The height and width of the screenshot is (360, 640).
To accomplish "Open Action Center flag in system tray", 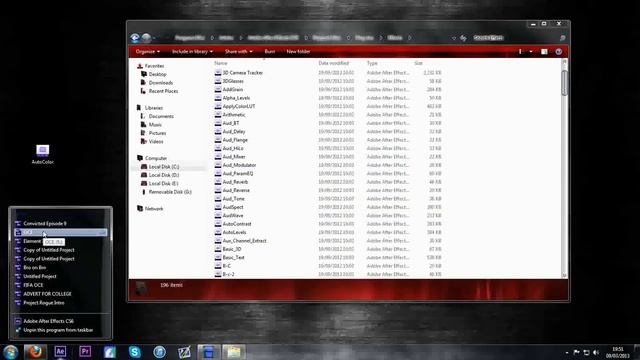I will tap(576, 352).
